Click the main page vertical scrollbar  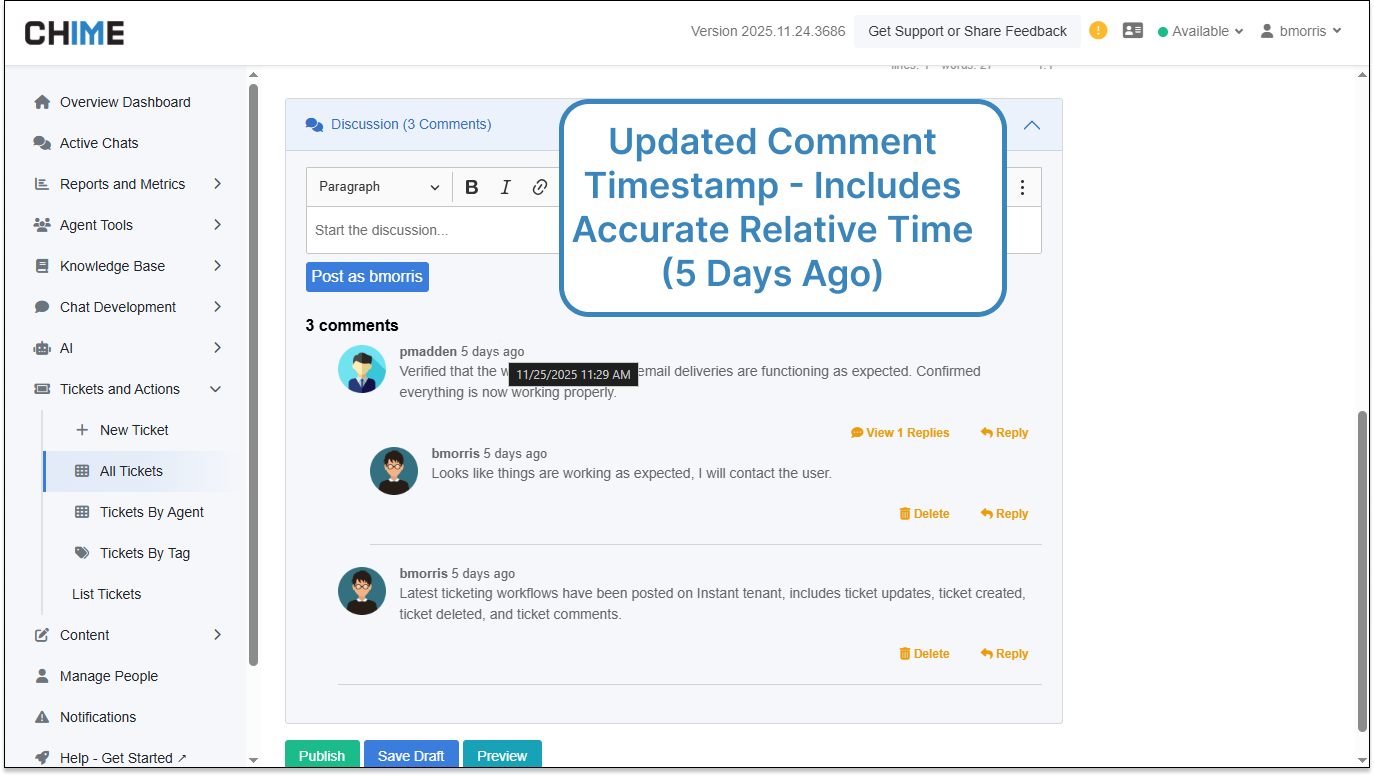(x=1362, y=570)
